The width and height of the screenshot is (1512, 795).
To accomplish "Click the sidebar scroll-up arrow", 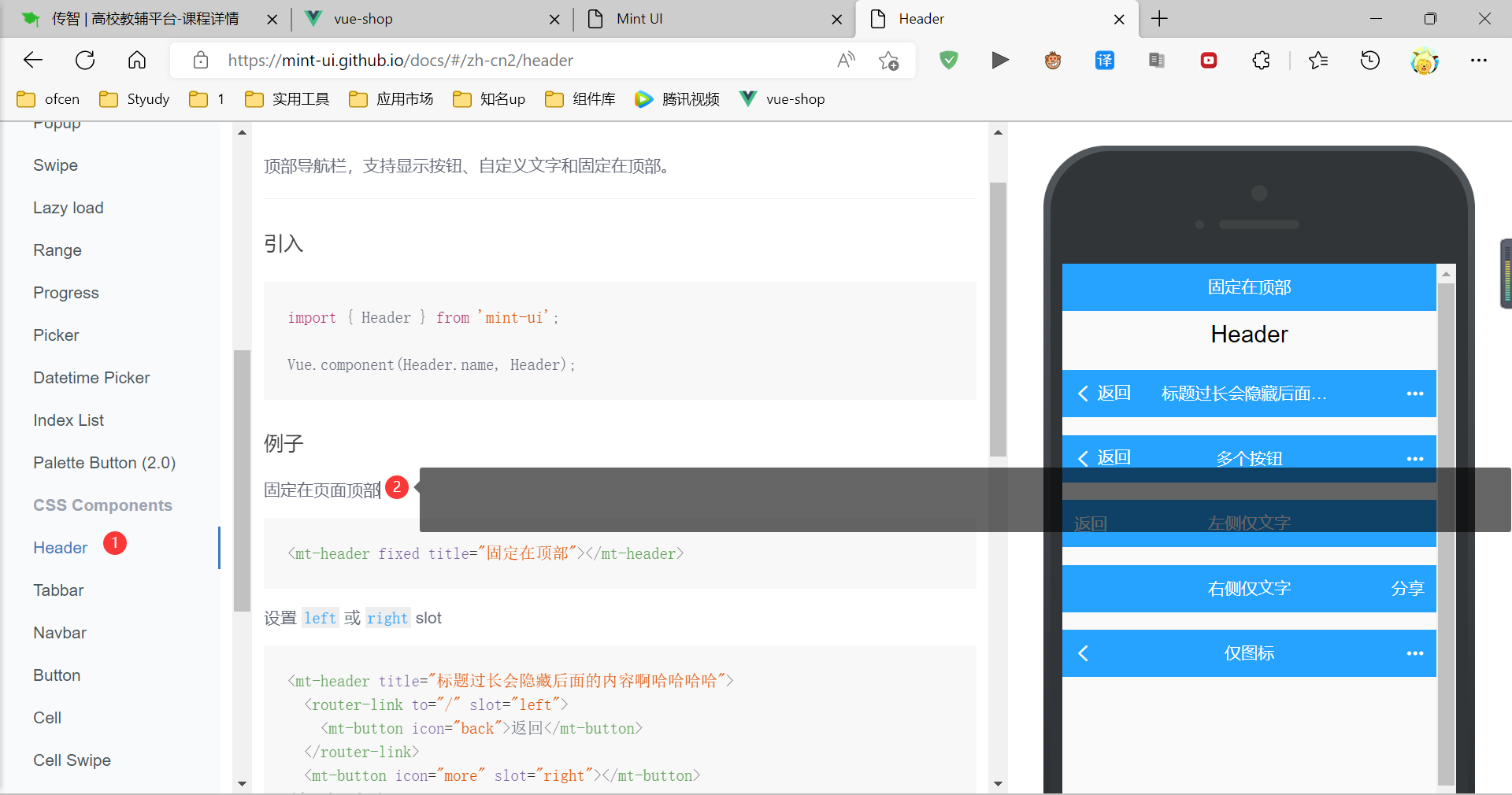I will pos(242,132).
